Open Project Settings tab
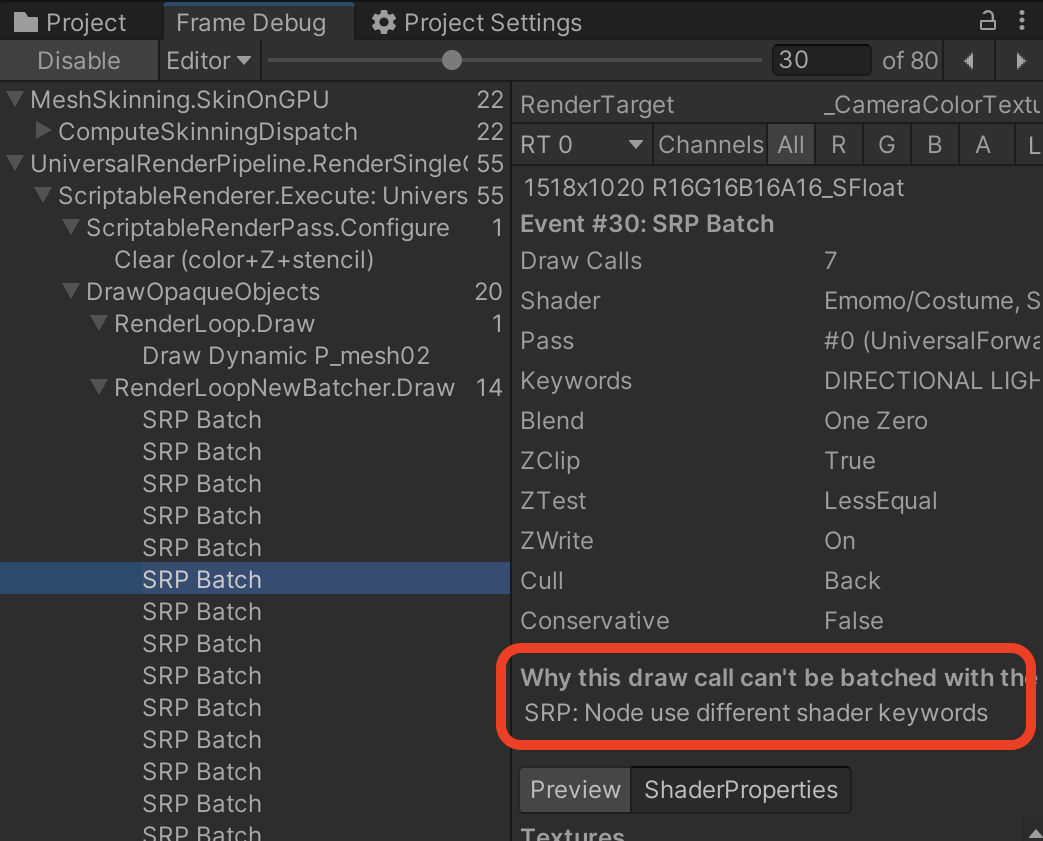Image resolution: width=1043 pixels, height=841 pixels. pos(476,23)
